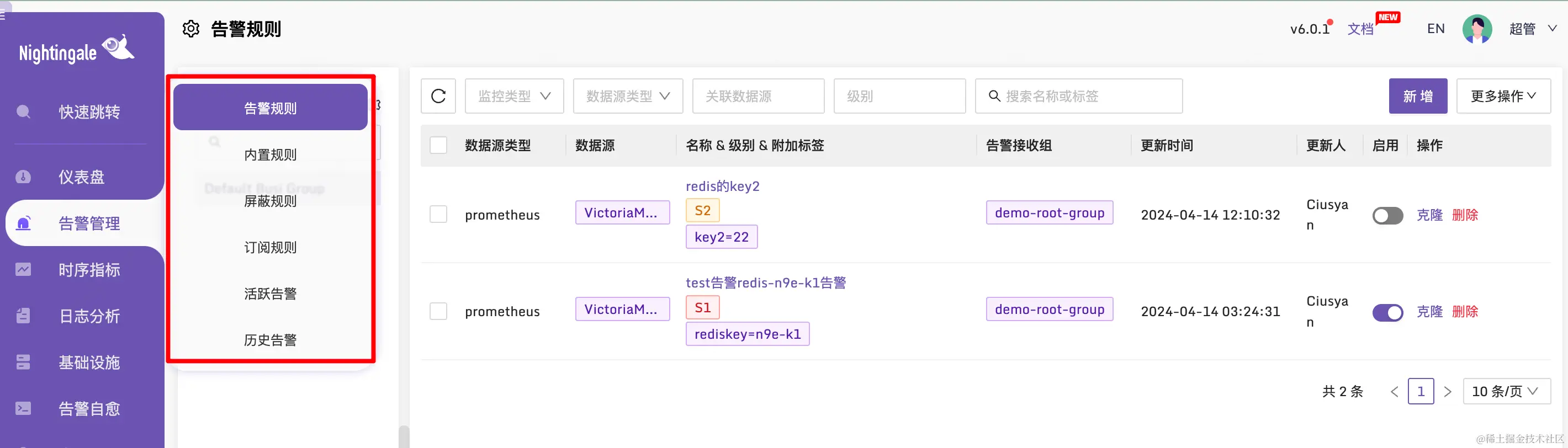Click the 新增 button
The image size is (1568, 448).
click(x=1418, y=96)
